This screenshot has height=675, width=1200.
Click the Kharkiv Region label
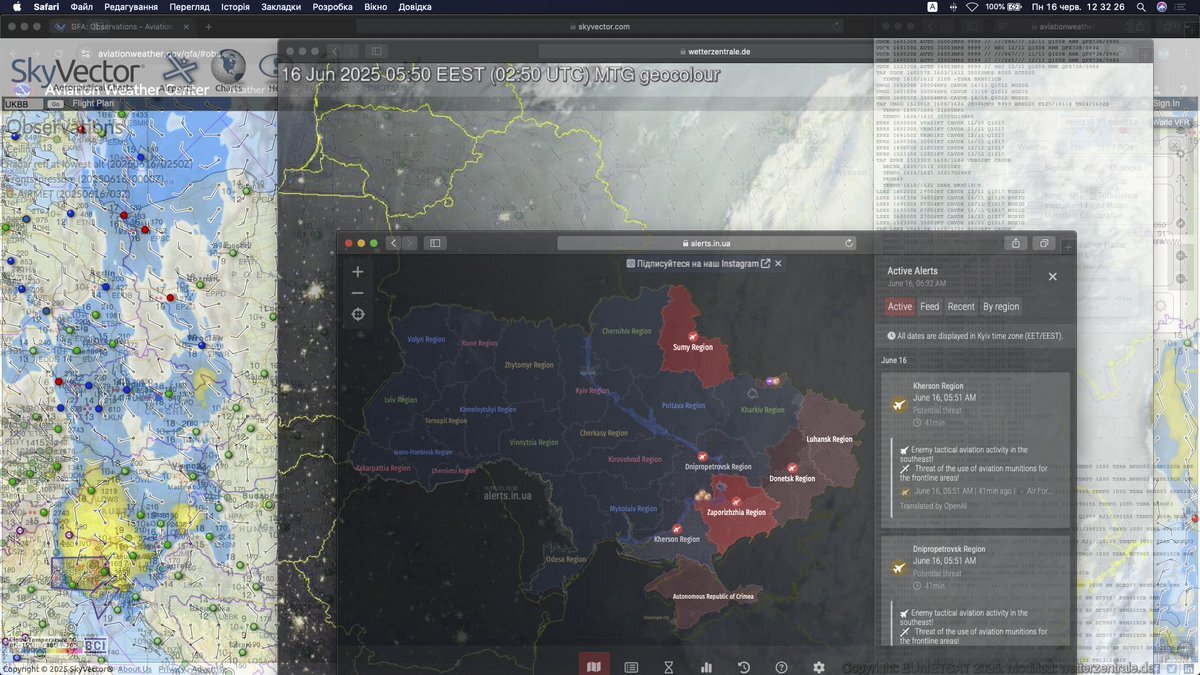tap(764, 410)
